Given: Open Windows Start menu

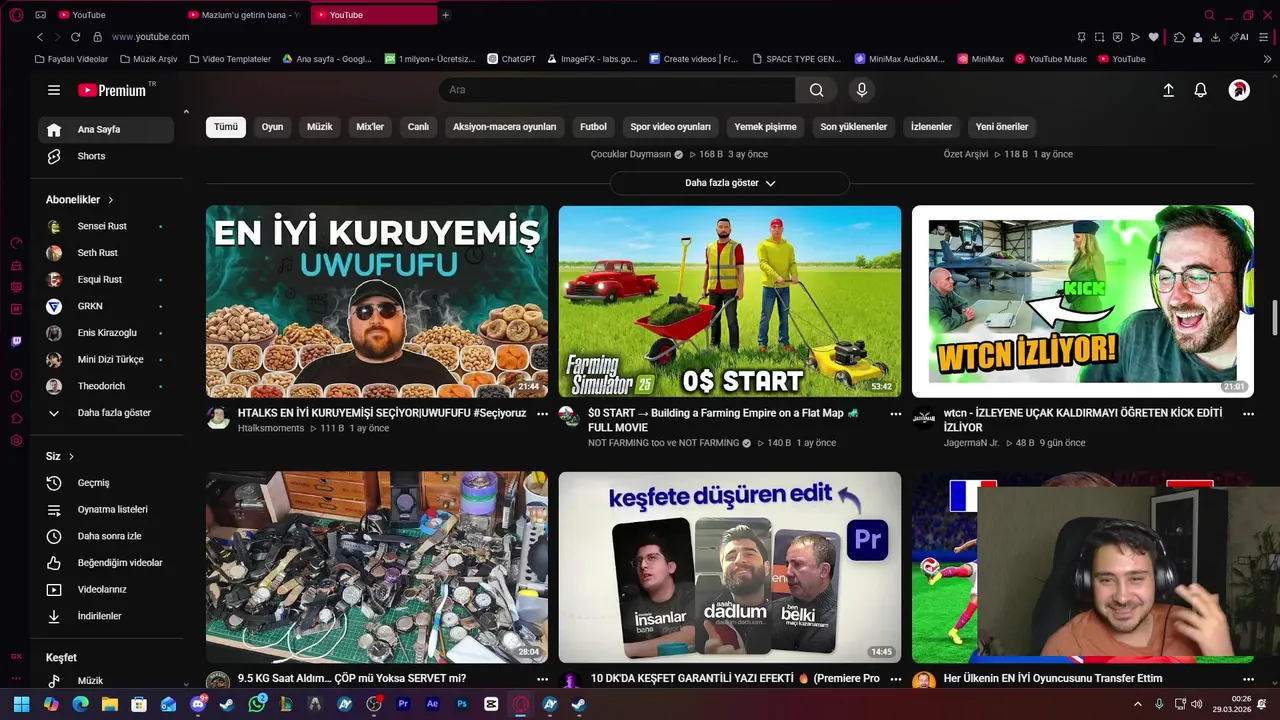Looking at the screenshot, I should [x=22, y=704].
